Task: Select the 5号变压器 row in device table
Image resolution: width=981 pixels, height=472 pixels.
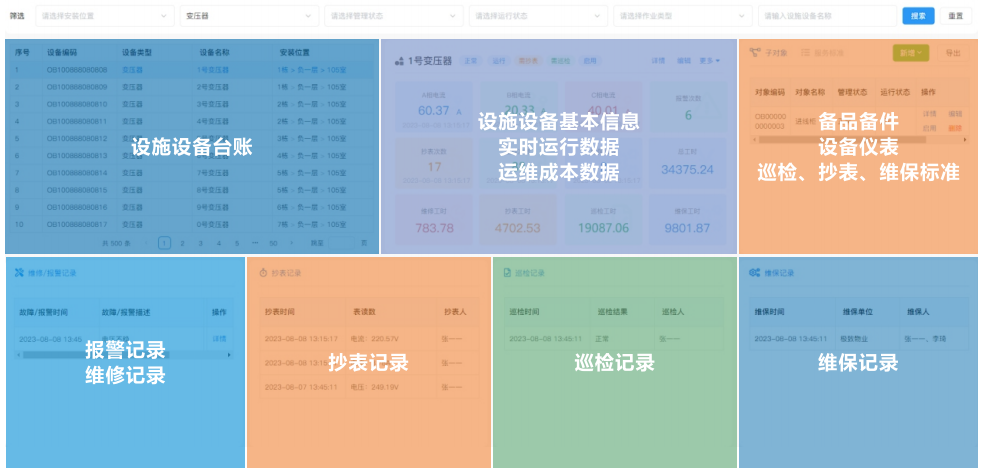Action: click(192, 138)
